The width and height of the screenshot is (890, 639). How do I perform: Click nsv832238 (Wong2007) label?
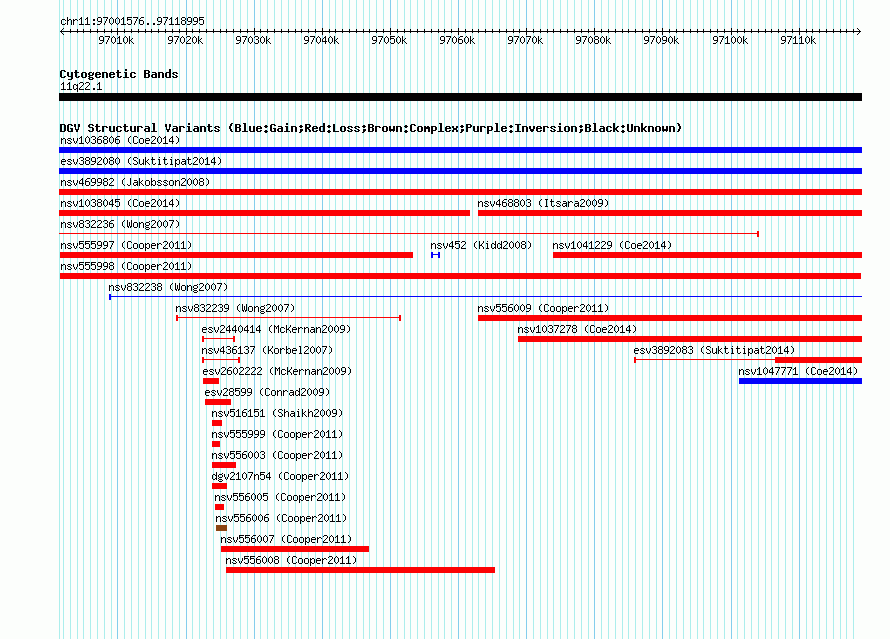168,287
